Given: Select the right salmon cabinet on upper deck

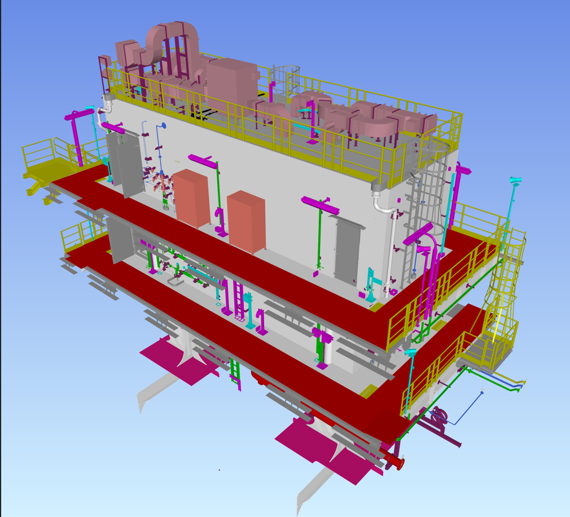Looking at the screenshot, I should [x=246, y=221].
